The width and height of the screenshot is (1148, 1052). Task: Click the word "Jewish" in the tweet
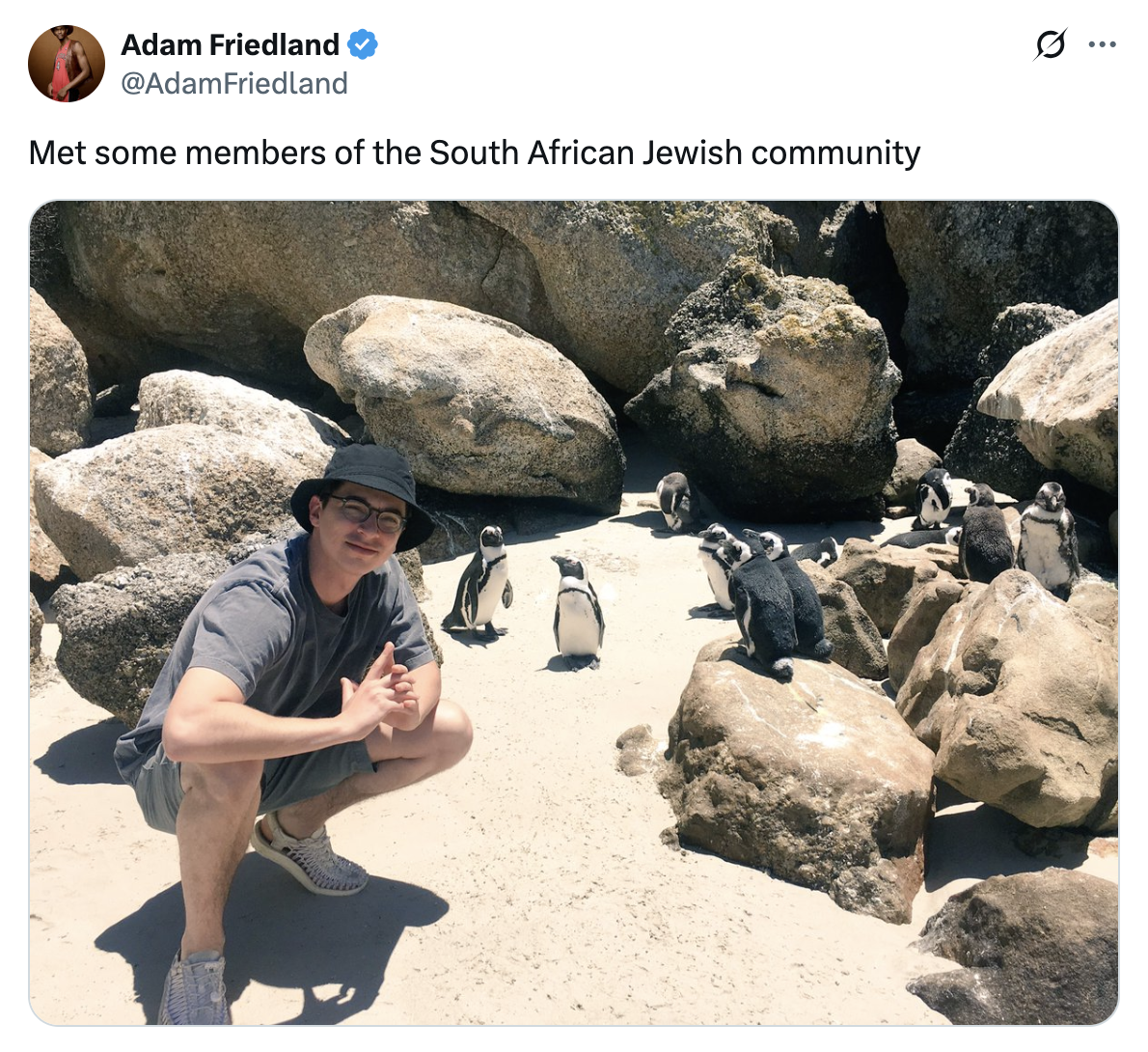[x=693, y=152]
